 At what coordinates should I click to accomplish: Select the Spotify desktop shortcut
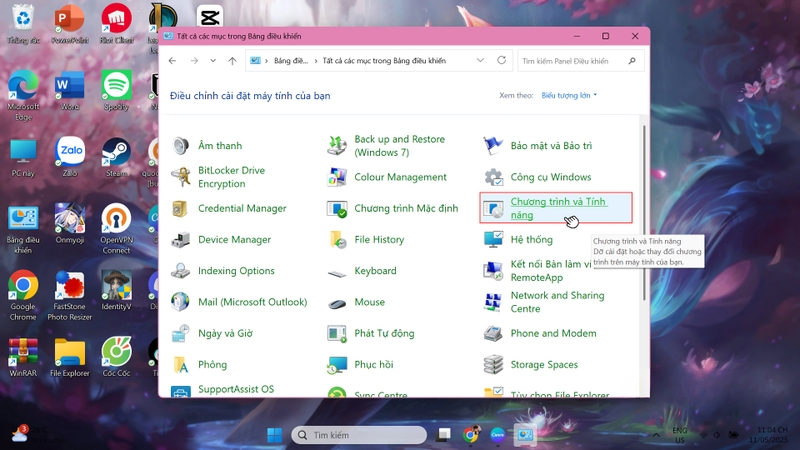pos(116,91)
